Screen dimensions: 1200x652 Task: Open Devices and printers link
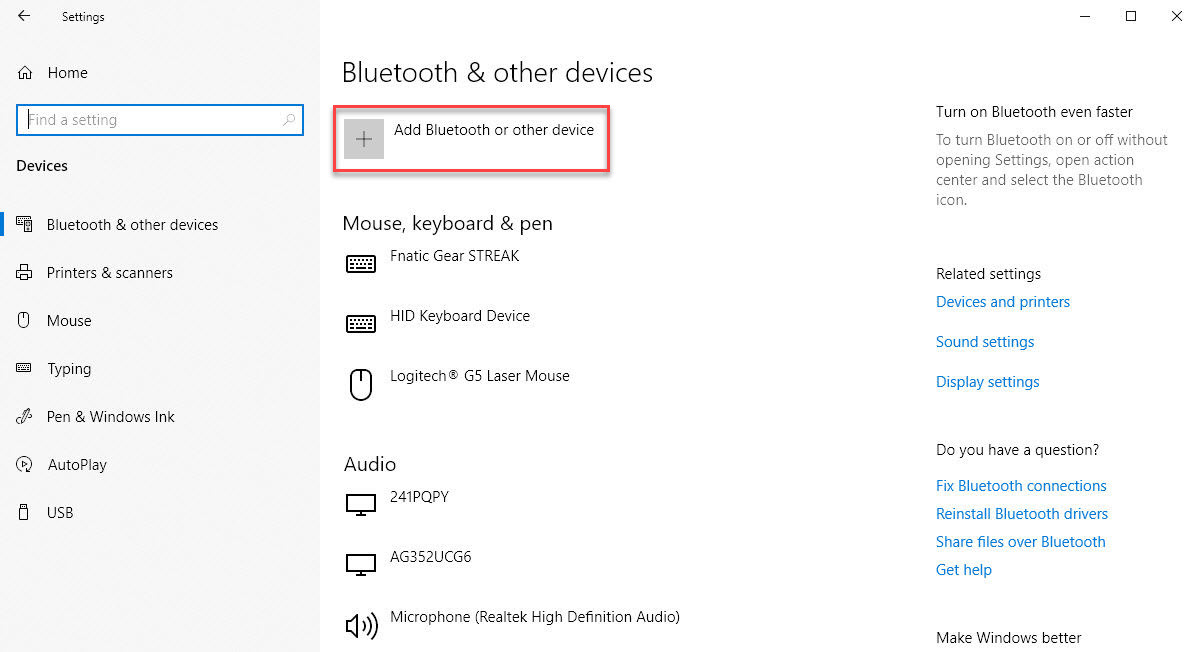1003,302
